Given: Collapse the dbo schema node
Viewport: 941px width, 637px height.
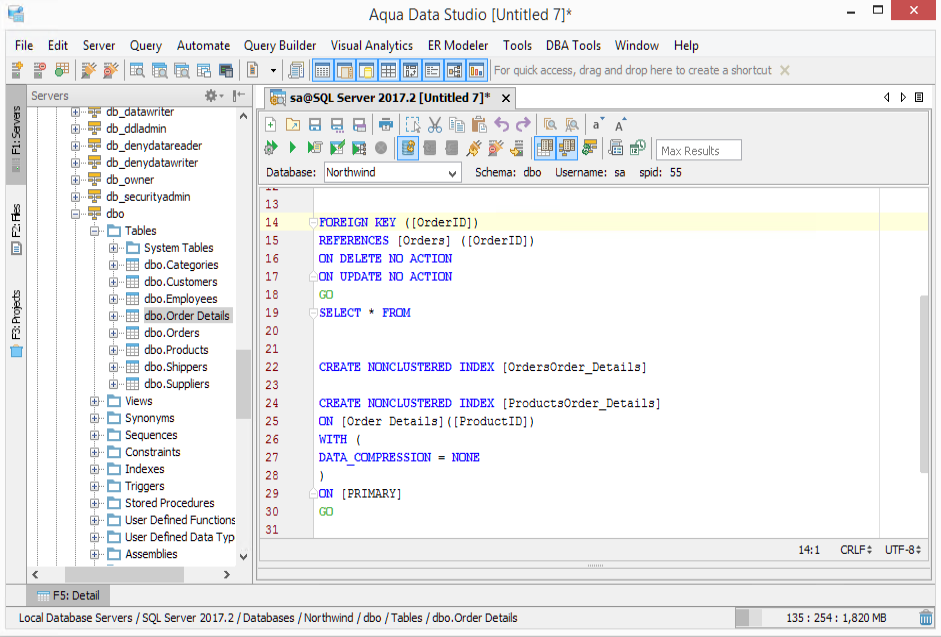Looking at the screenshot, I should [77, 214].
